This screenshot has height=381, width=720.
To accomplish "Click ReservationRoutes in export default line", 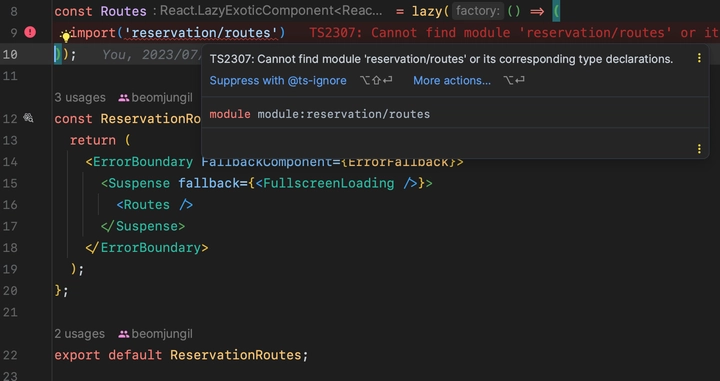I will pos(236,355).
